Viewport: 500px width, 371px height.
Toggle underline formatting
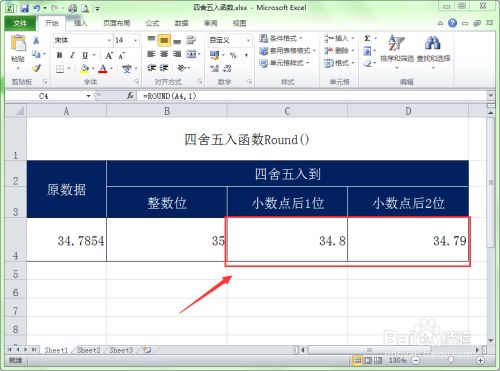(x=85, y=55)
